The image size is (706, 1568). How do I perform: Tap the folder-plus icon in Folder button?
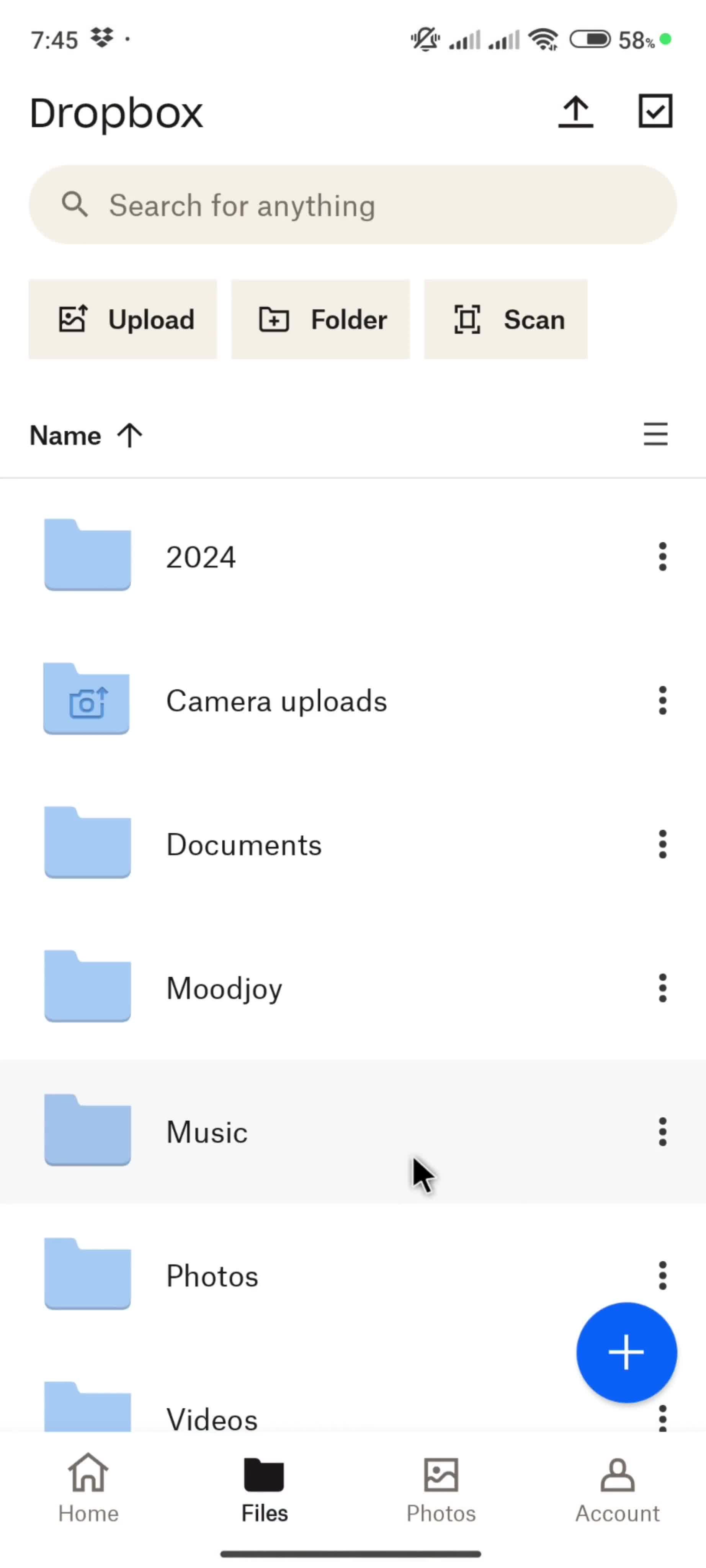[274, 320]
